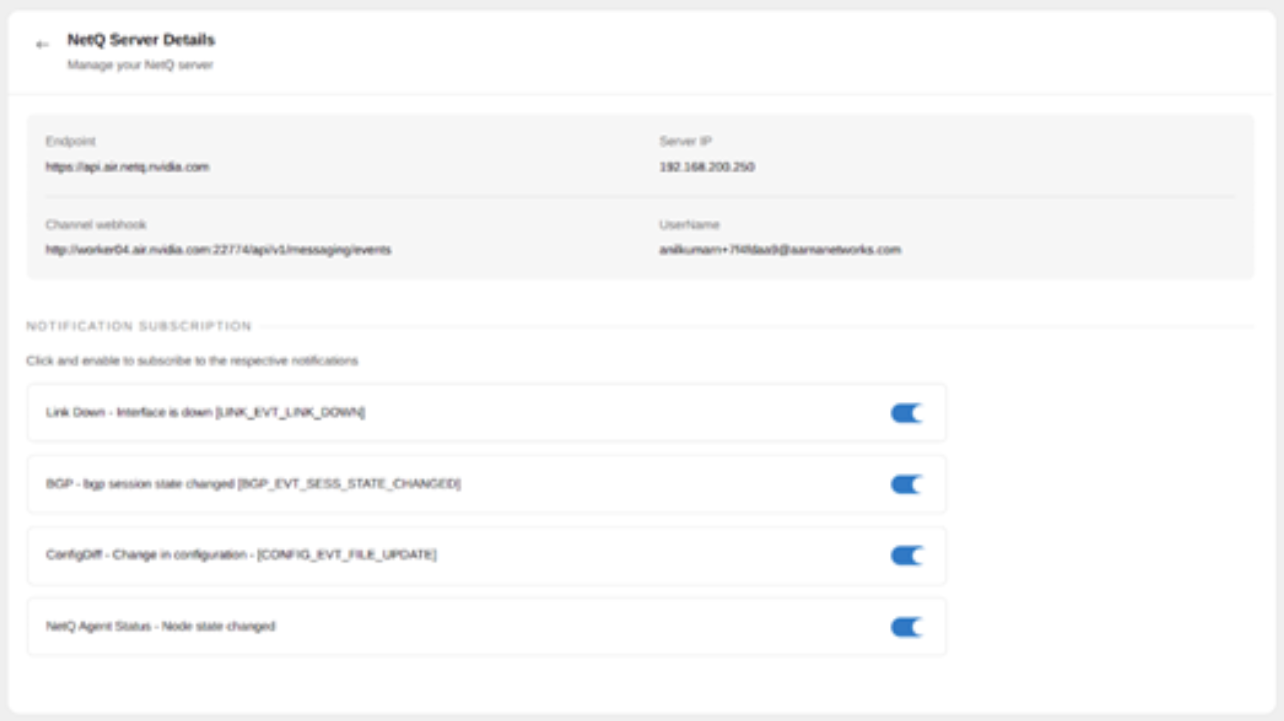
Task: Turn off the ConfigDiff notification switch
Action: click(x=906, y=556)
